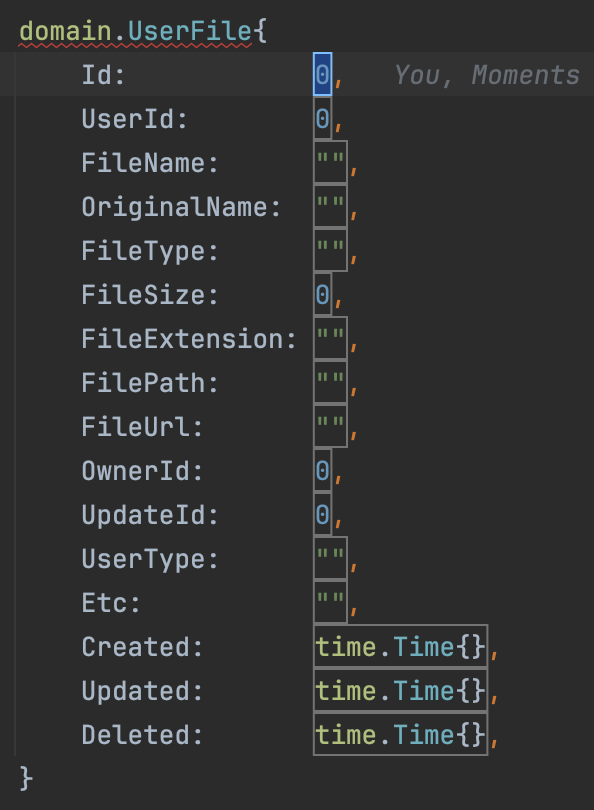
Task: Click the FileUrl: field label
Action: 142,427
